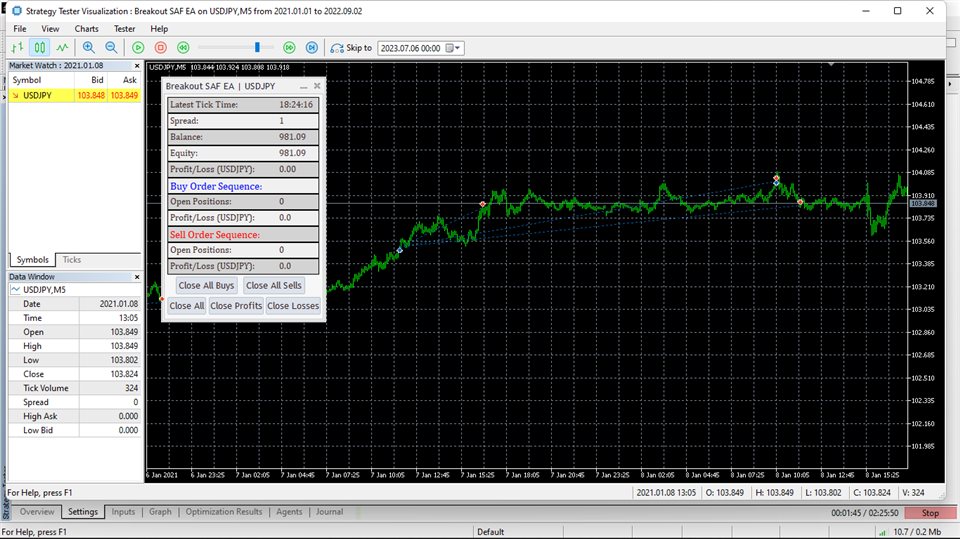960x539 pixels.
Task: Stop the test with the red stop icon
Action: [160, 47]
